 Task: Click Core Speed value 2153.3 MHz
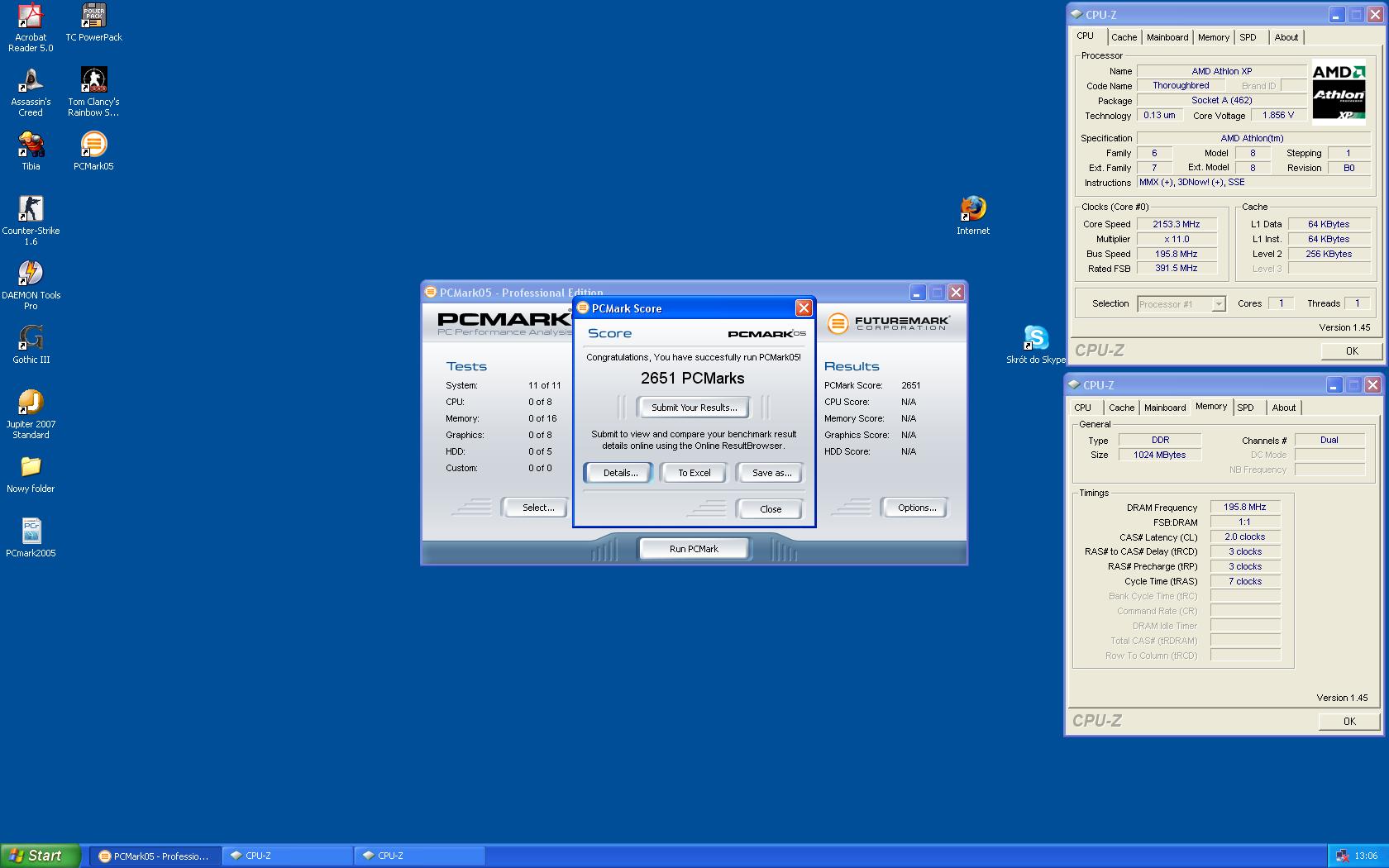point(1177,224)
